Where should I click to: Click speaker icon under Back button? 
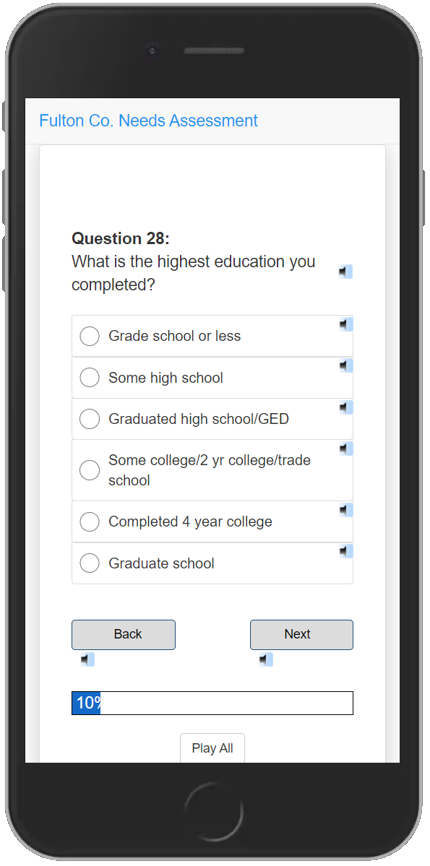tap(87, 659)
